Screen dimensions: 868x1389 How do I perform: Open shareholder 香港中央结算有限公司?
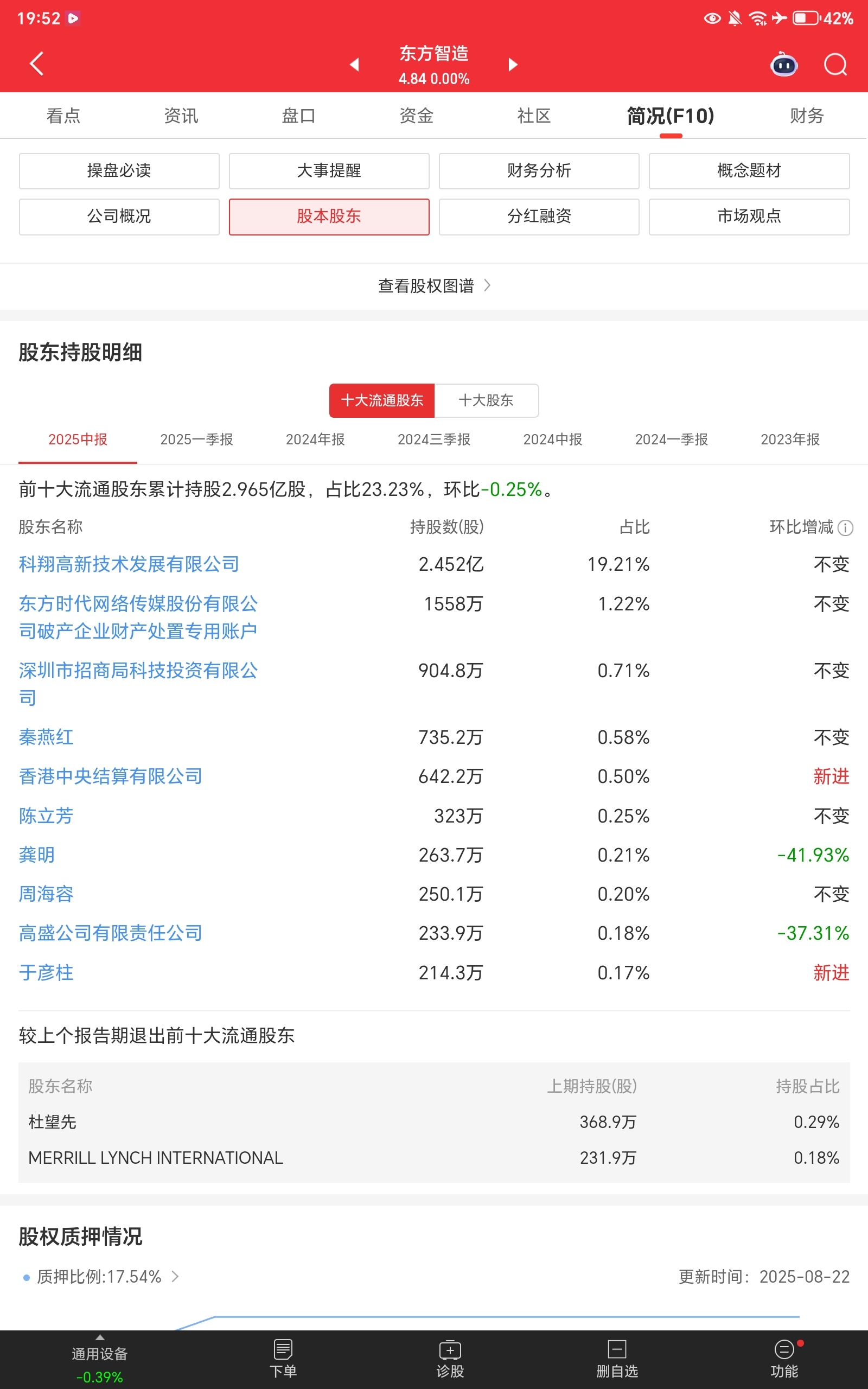pos(110,776)
